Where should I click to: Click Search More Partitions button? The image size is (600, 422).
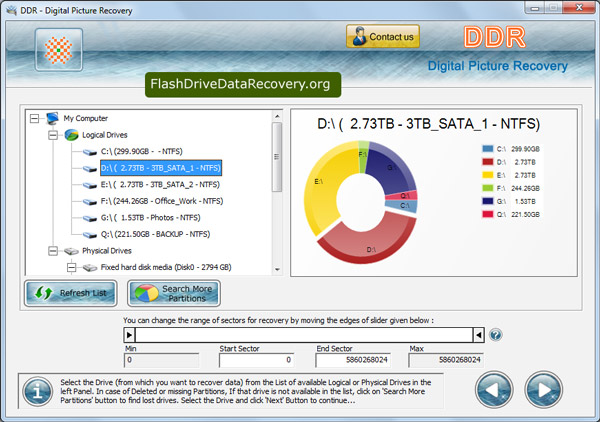point(174,293)
